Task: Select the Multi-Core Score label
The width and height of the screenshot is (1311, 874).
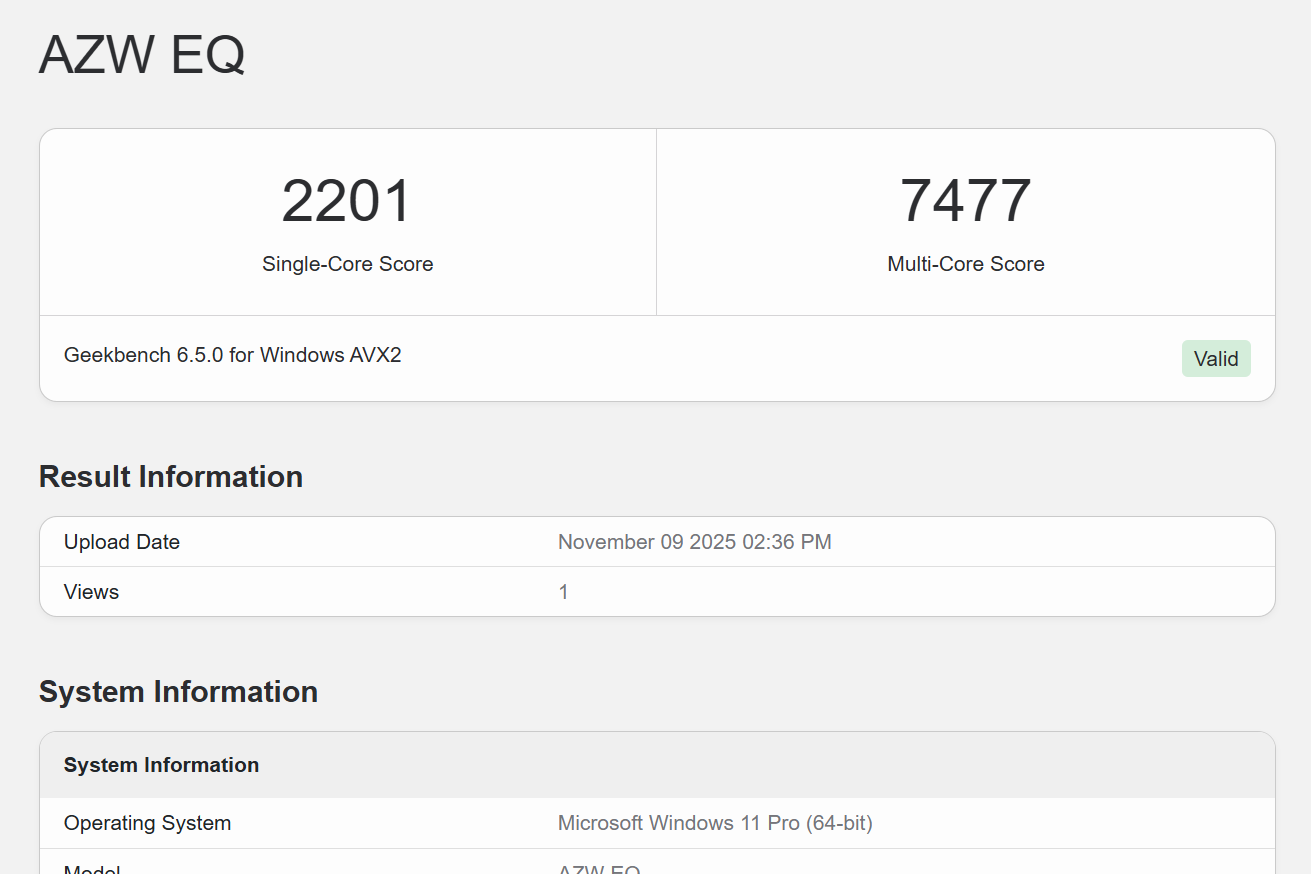Action: [x=965, y=264]
